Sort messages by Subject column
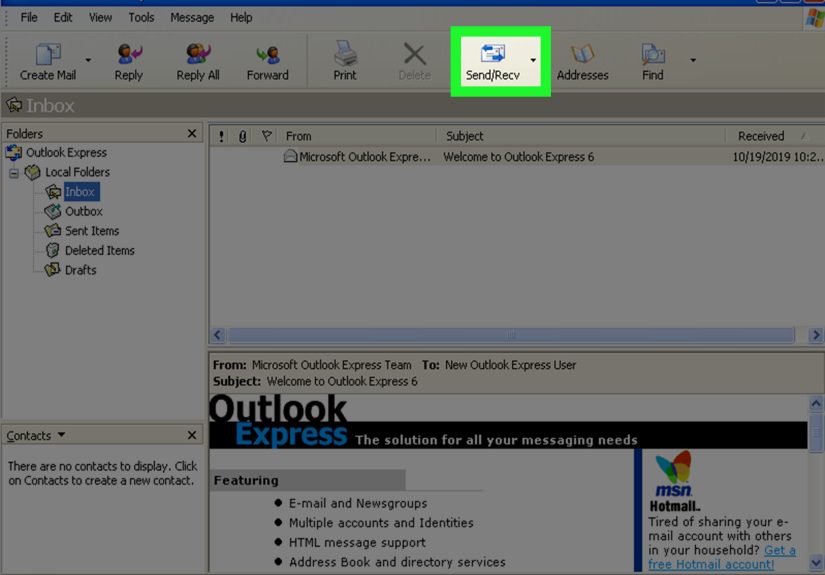Image resolution: width=825 pixels, height=575 pixels. pos(581,136)
